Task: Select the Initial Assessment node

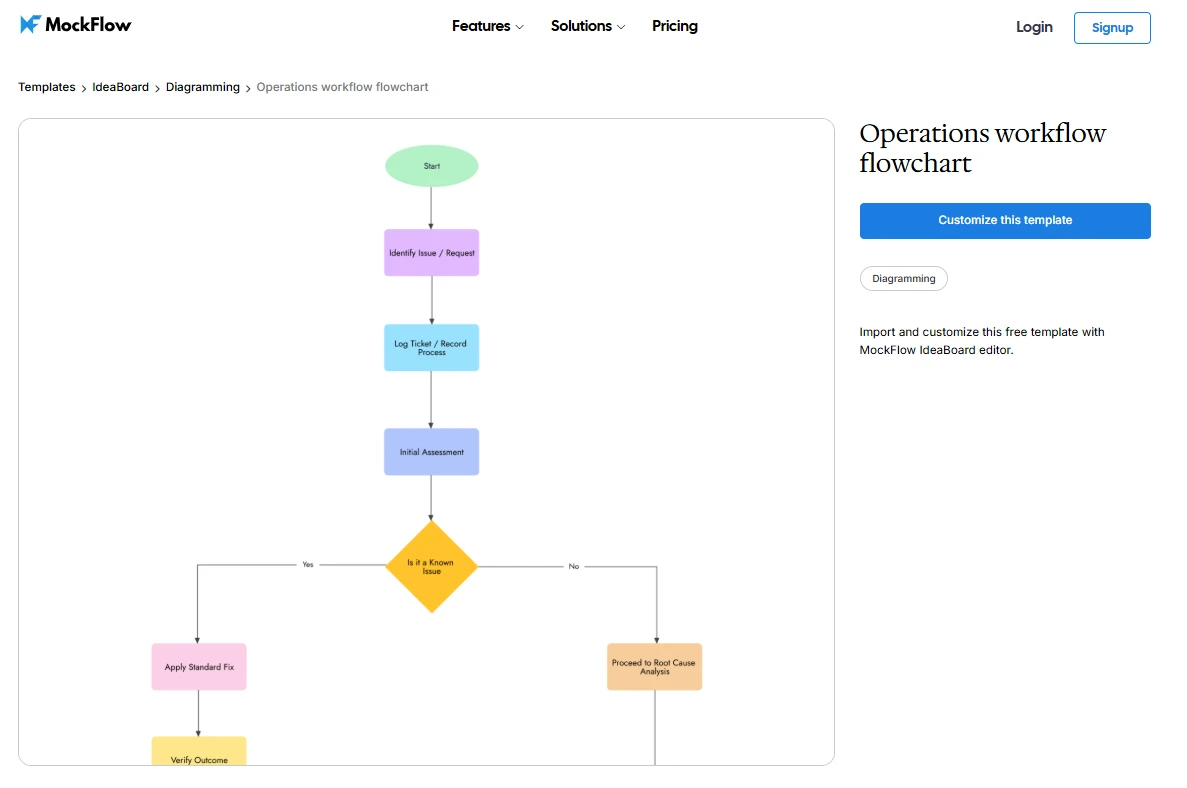Action: (431, 452)
